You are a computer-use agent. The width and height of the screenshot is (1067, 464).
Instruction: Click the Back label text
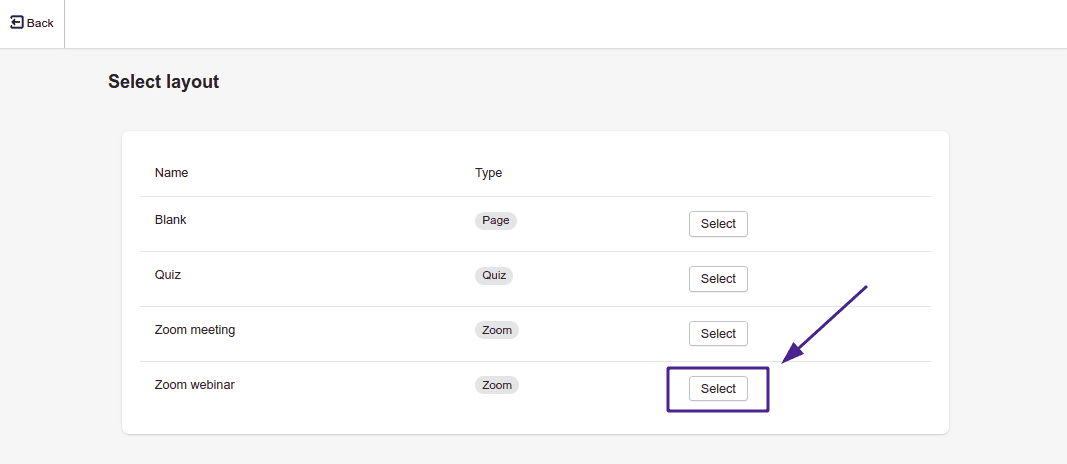coord(40,23)
